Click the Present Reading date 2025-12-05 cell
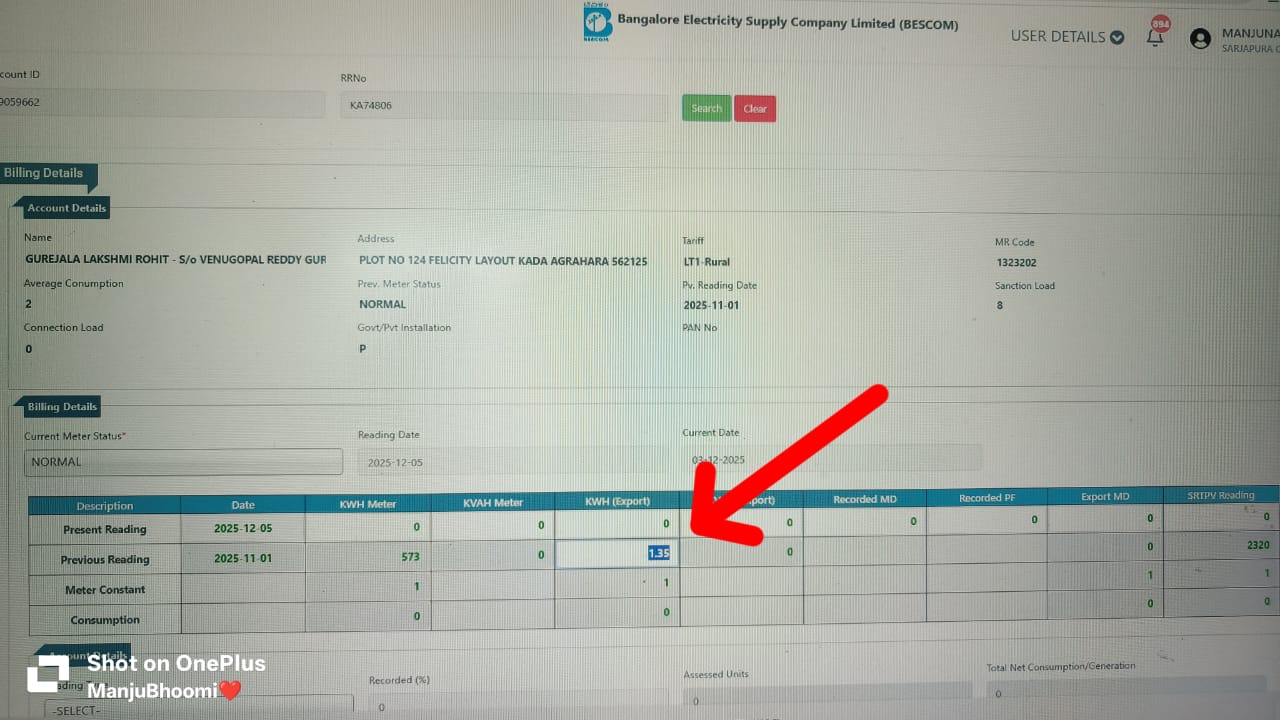Image resolution: width=1280 pixels, height=720 pixels. tap(243, 528)
